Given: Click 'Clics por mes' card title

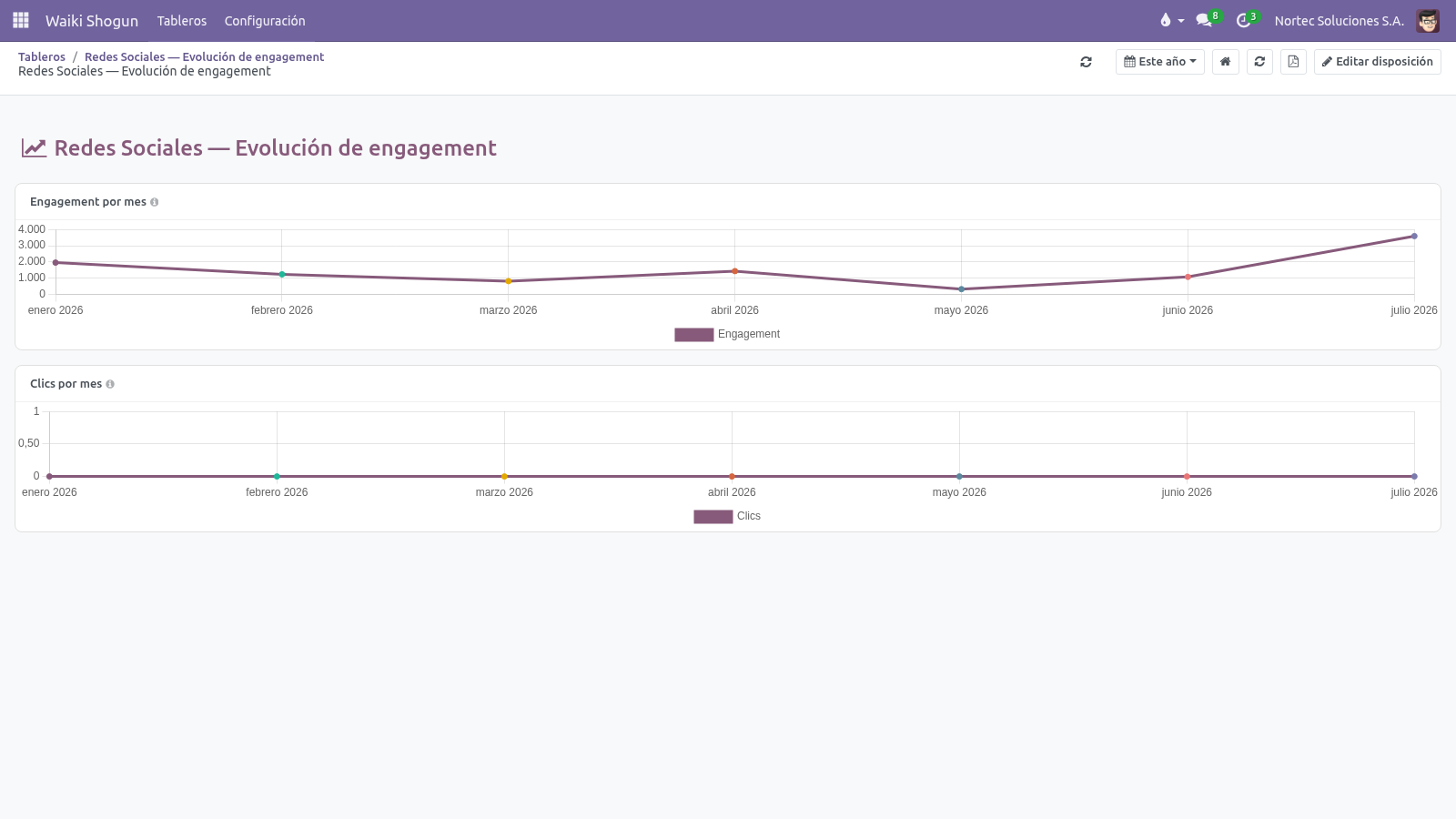Looking at the screenshot, I should click(x=66, y=384).
